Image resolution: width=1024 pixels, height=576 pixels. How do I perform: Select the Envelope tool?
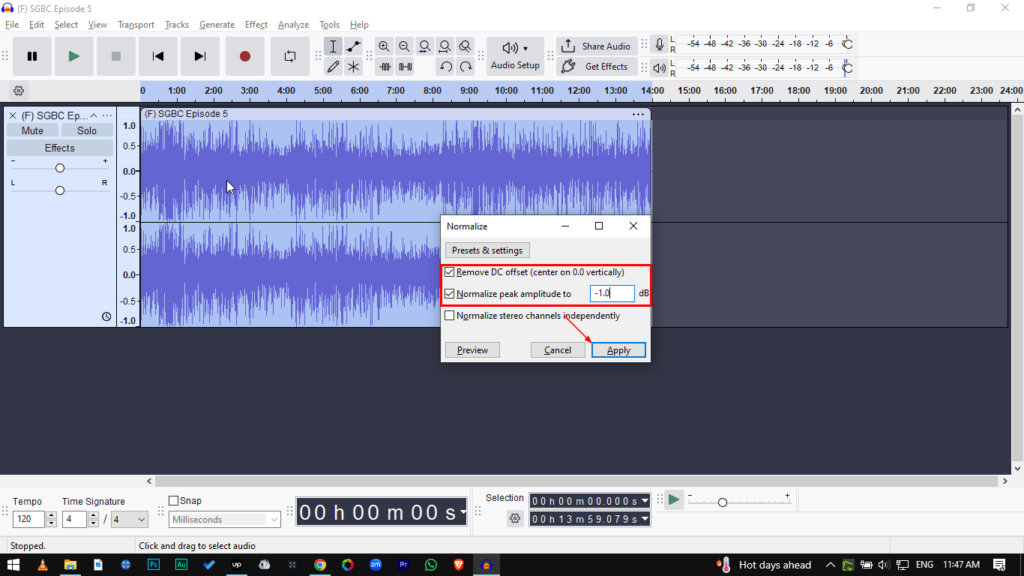[x=353, y=47]
